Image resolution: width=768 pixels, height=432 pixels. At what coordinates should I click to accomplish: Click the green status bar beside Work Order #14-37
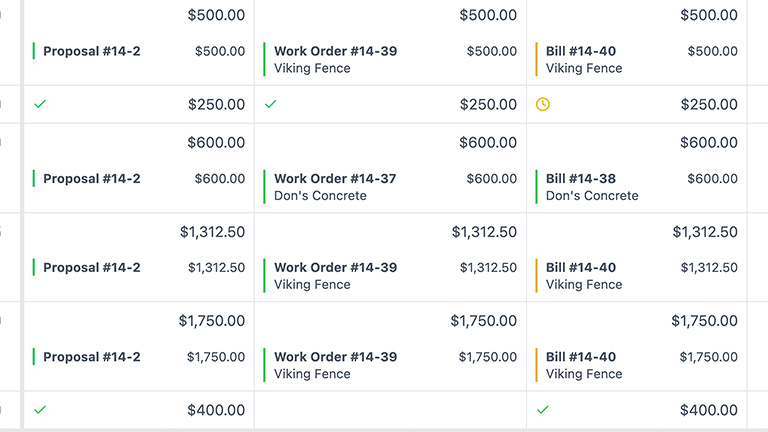click(x=264, y=187)
